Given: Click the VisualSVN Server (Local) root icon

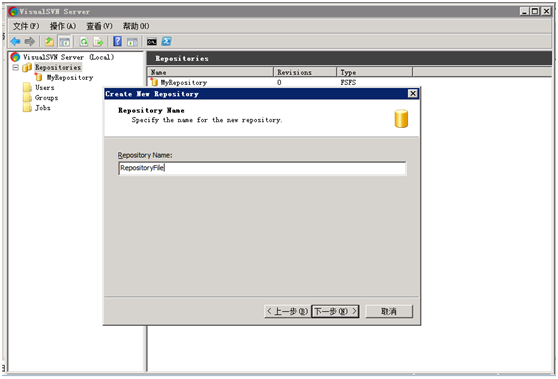Looking at the screenshot, I should tap(15, 57).
